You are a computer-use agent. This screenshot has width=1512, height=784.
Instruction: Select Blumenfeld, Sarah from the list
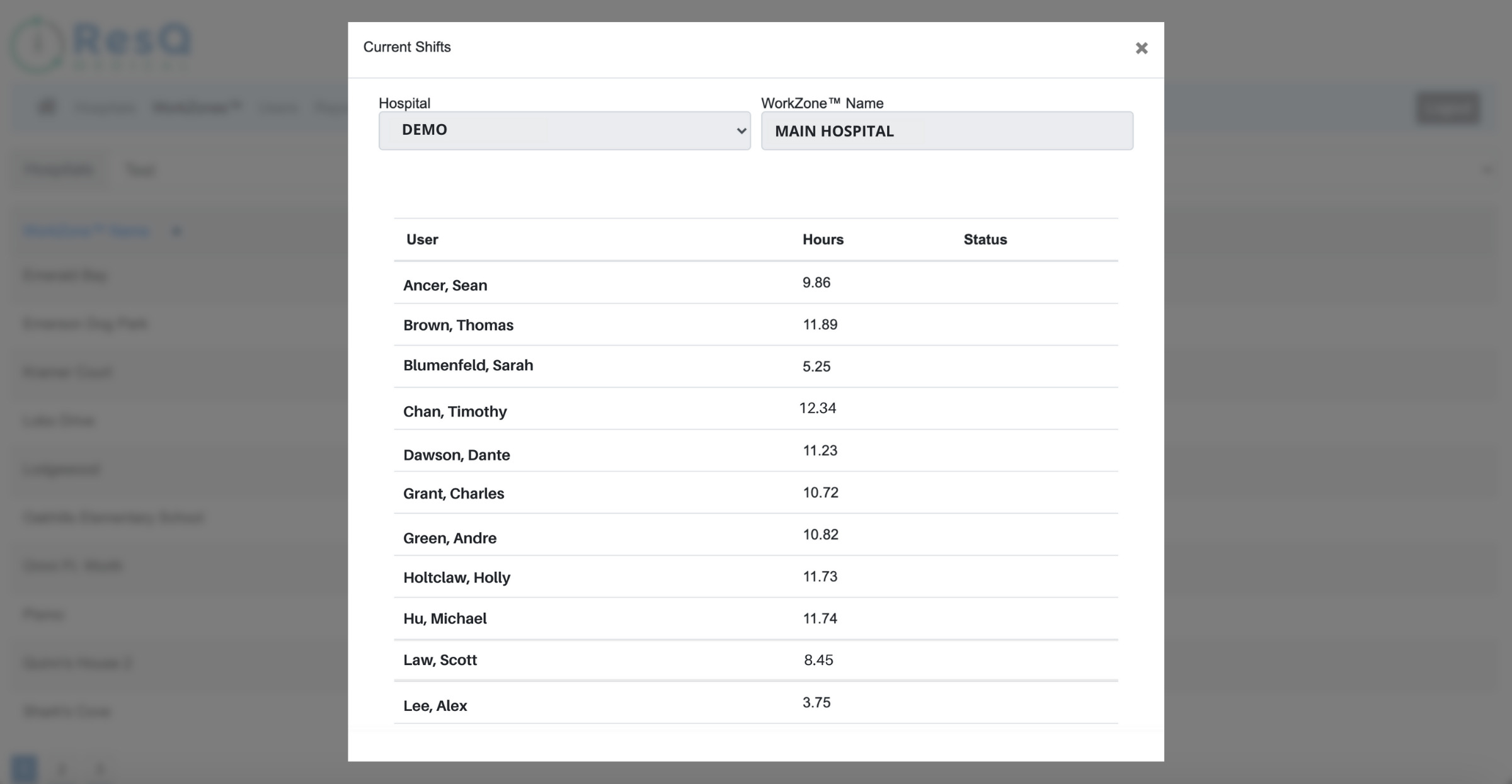point(468,365)
